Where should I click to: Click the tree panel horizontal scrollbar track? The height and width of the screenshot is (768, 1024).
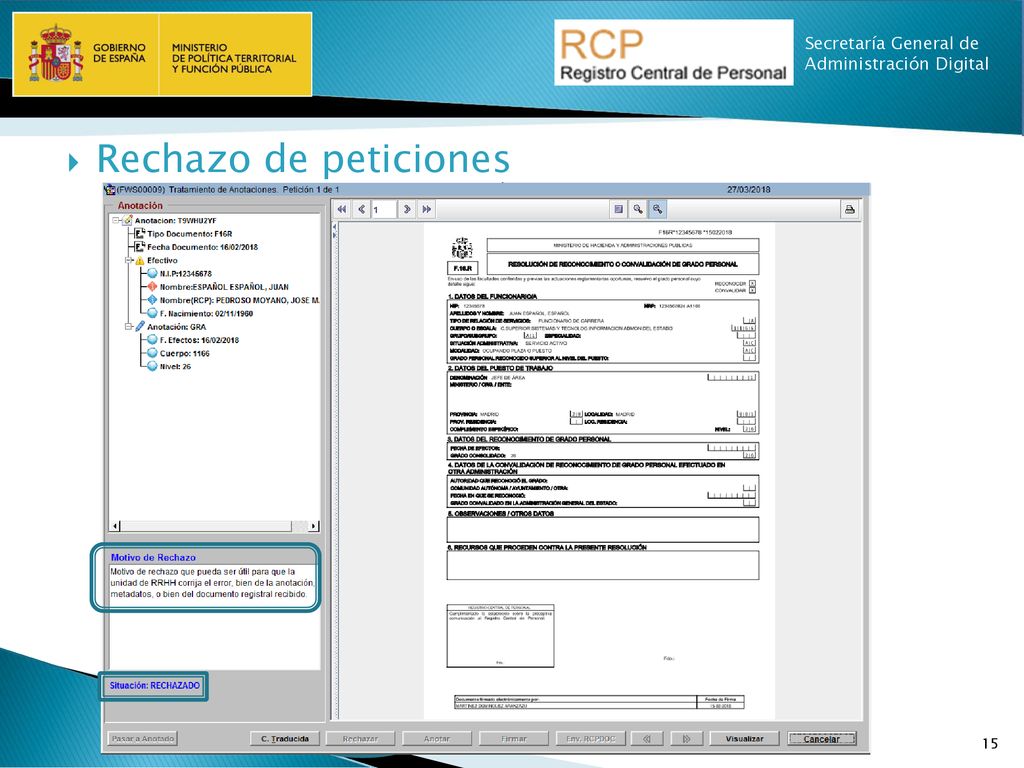(x=215, y=526)
